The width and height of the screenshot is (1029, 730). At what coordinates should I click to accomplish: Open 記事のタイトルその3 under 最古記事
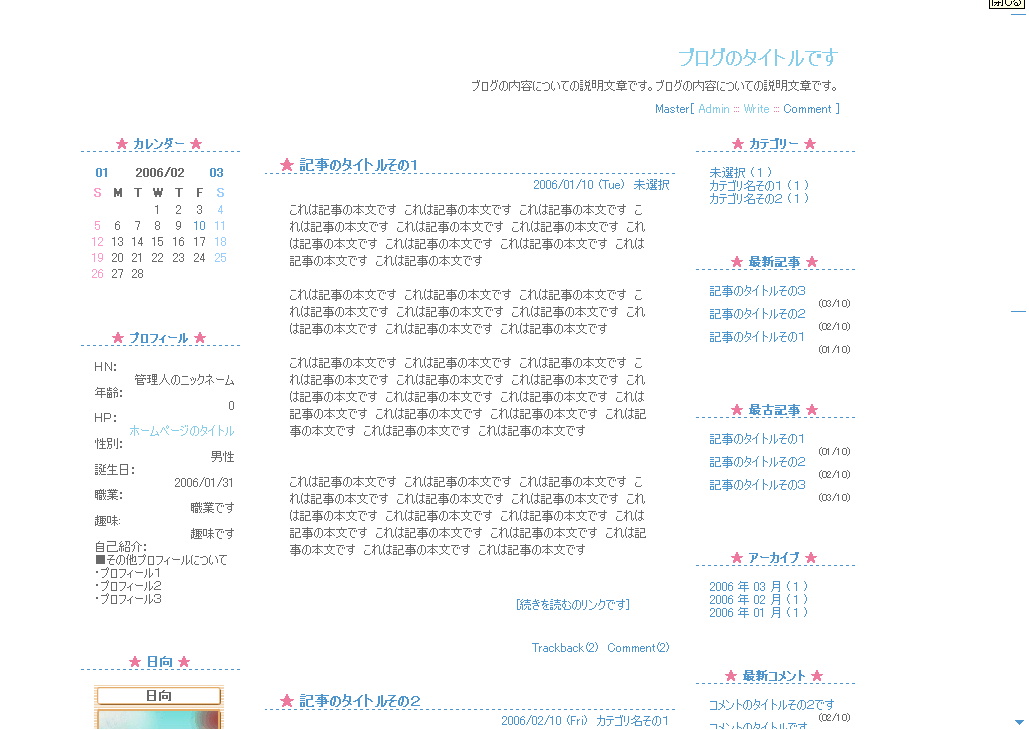click(757, 485)
